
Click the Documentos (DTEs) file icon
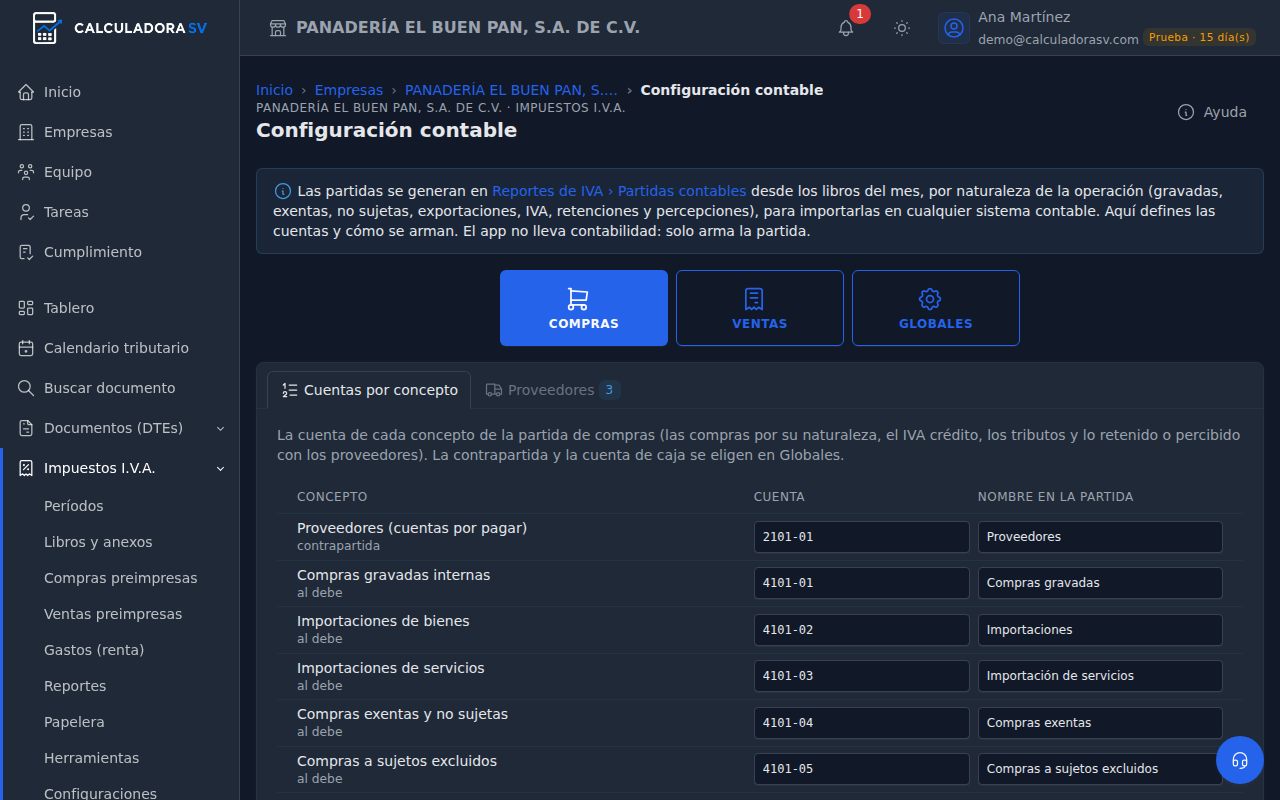[x=26, y=428]
